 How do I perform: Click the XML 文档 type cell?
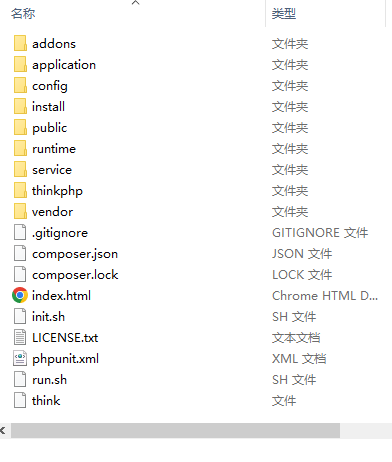point(299,359)
